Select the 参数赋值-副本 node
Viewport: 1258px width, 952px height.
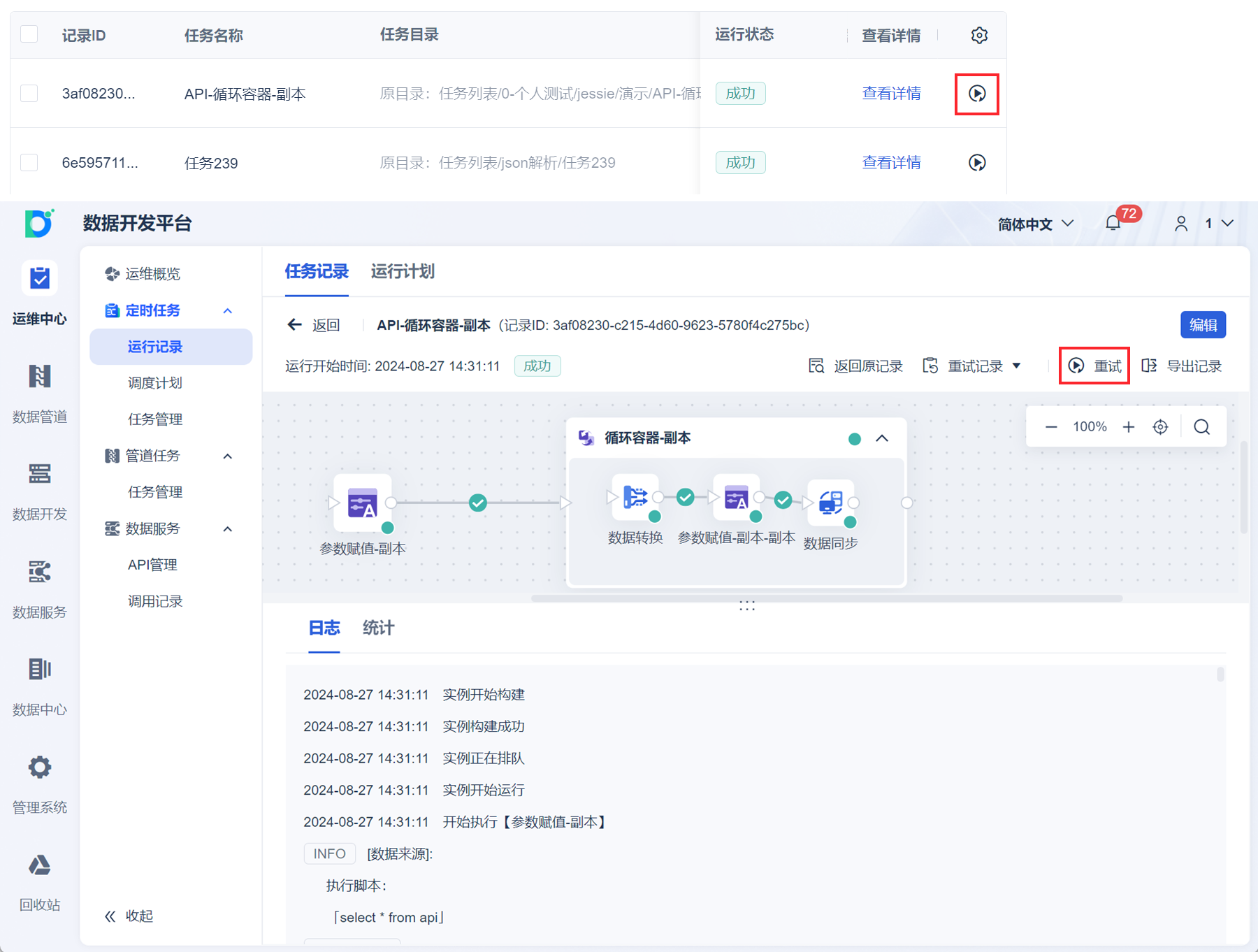pyautogui.click(x=363, y=503)
